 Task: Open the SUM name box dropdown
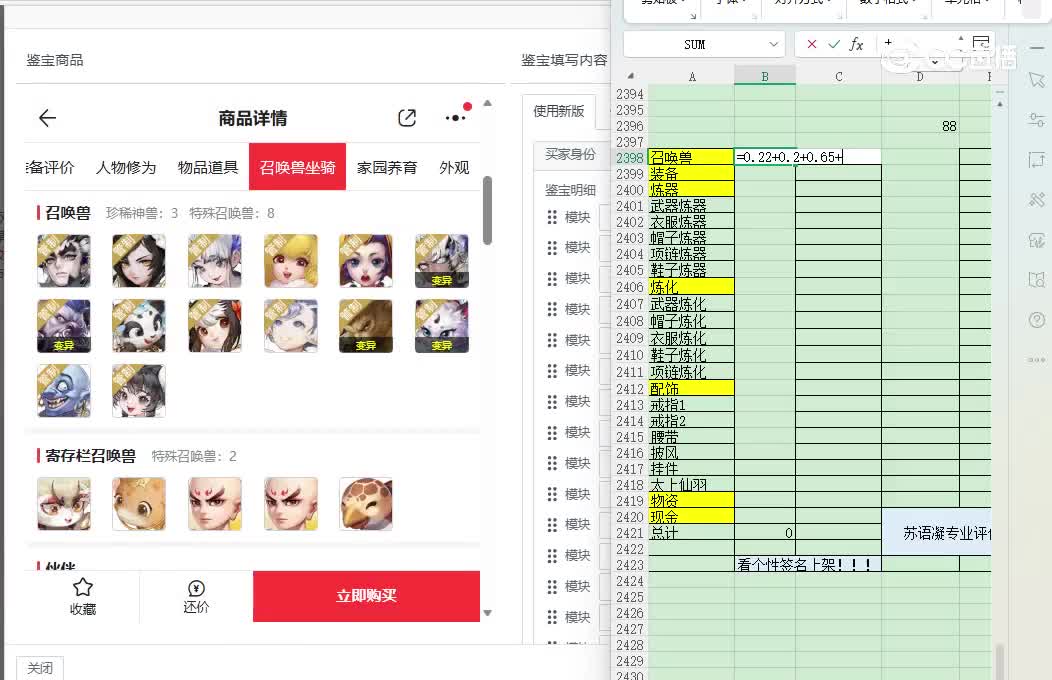pyautogui.click(x=774, y=44)
